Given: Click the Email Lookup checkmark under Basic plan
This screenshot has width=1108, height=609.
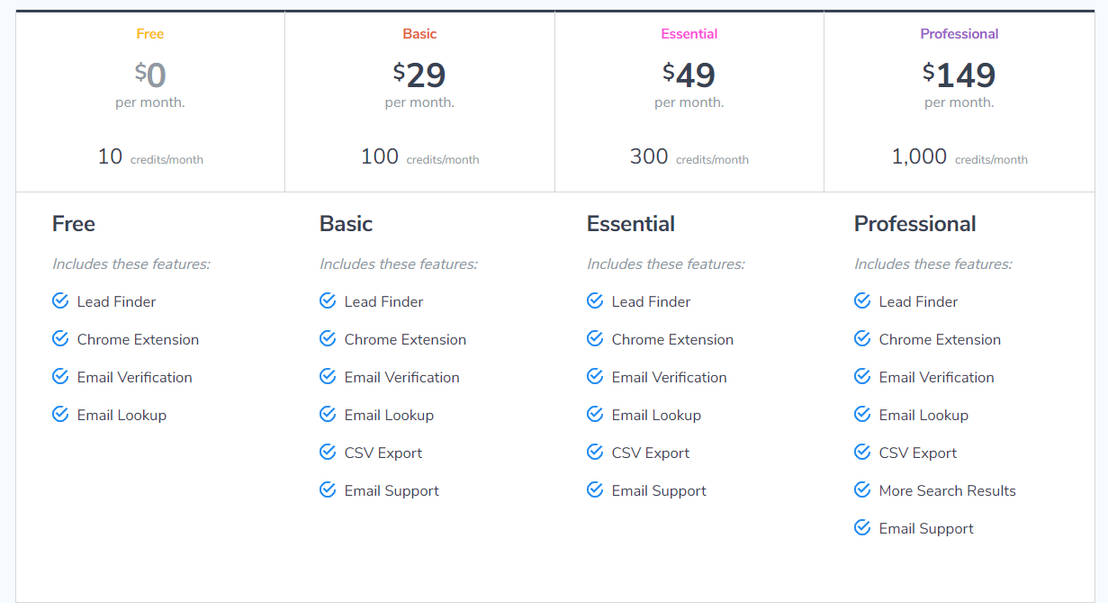Looking at the screenshot, I should click(327, 415).
